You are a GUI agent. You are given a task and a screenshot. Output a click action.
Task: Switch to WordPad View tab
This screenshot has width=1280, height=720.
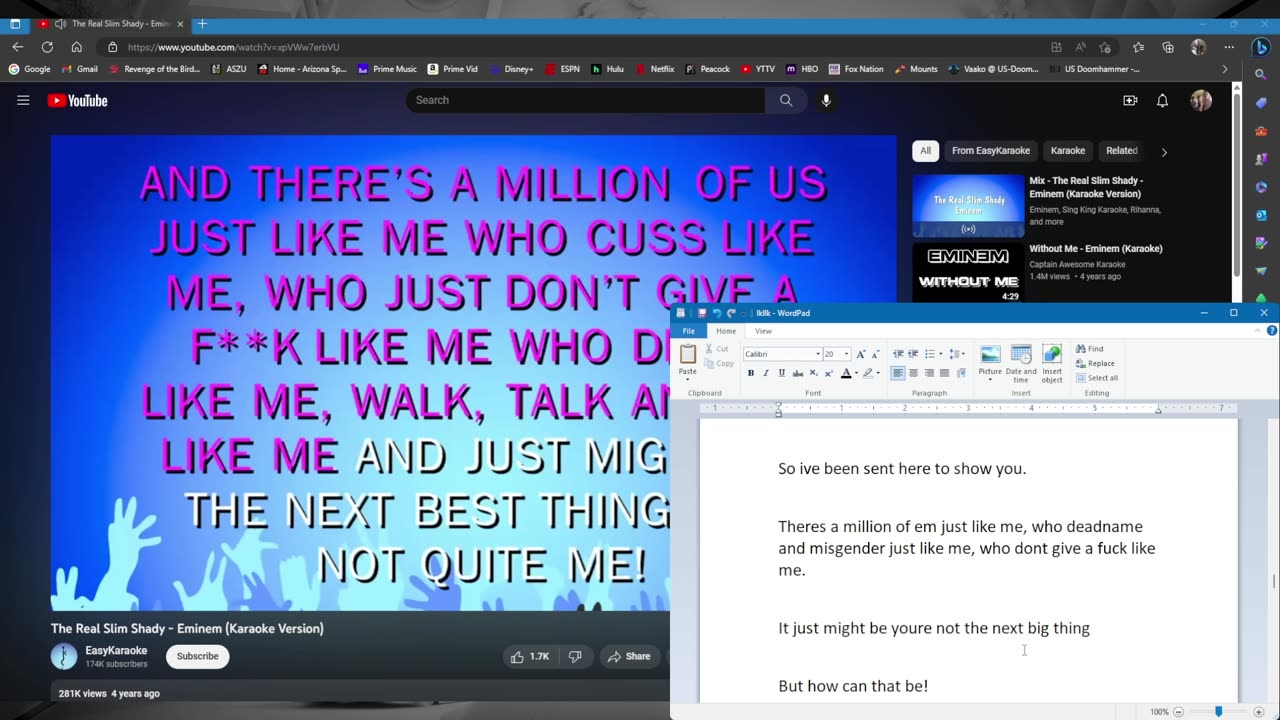click(x=763, y=331)
